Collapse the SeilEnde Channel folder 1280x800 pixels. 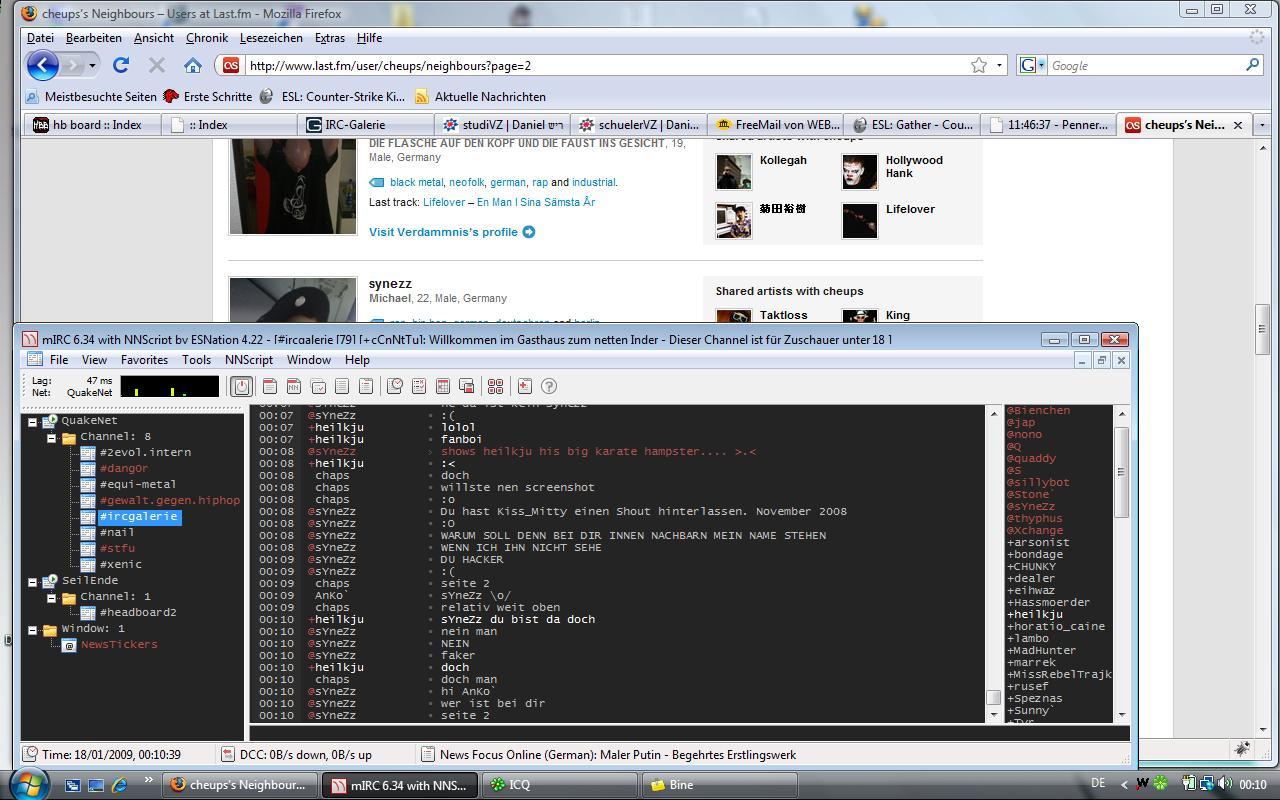point(51,597)
